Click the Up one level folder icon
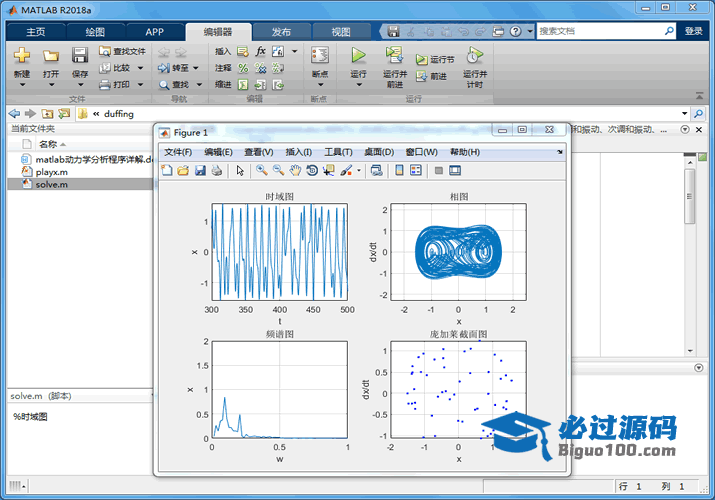This screenshot has width=715, height=500. click(47, 113)
